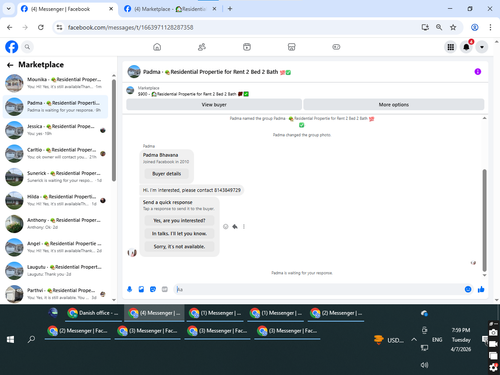Open the Facebook logo home link
This screenshot has width=500, height=375.
pyautogui.click(x=12, y=47)
